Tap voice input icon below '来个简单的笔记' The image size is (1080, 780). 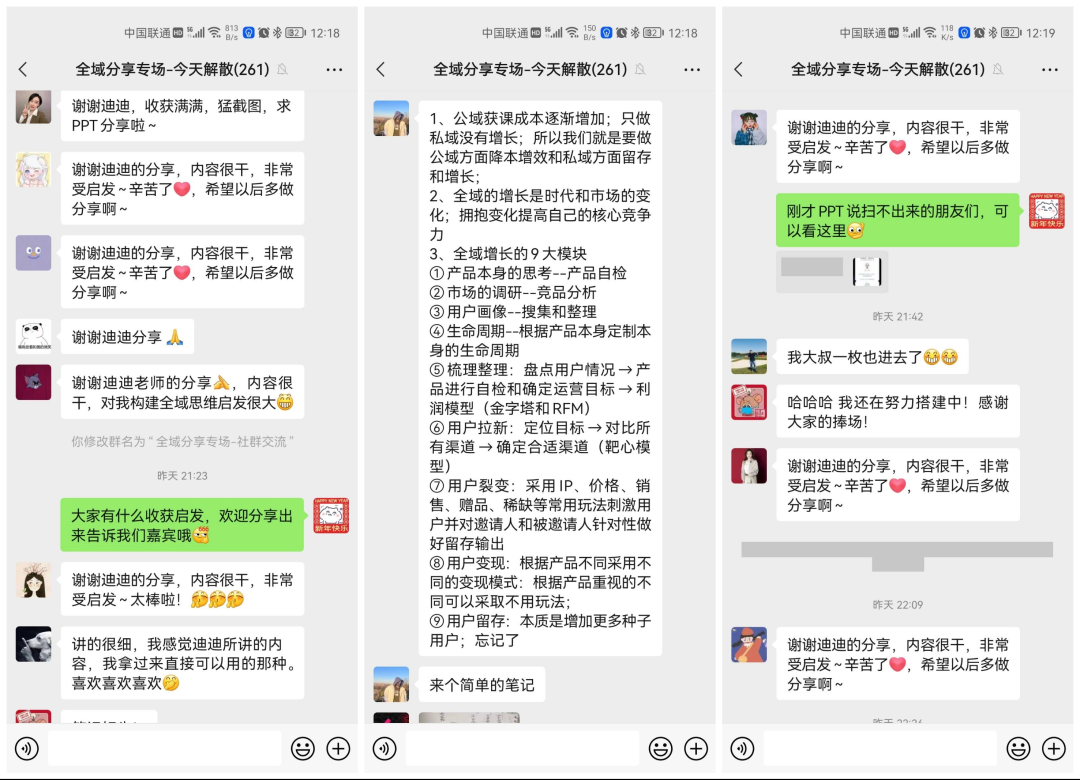384,748
